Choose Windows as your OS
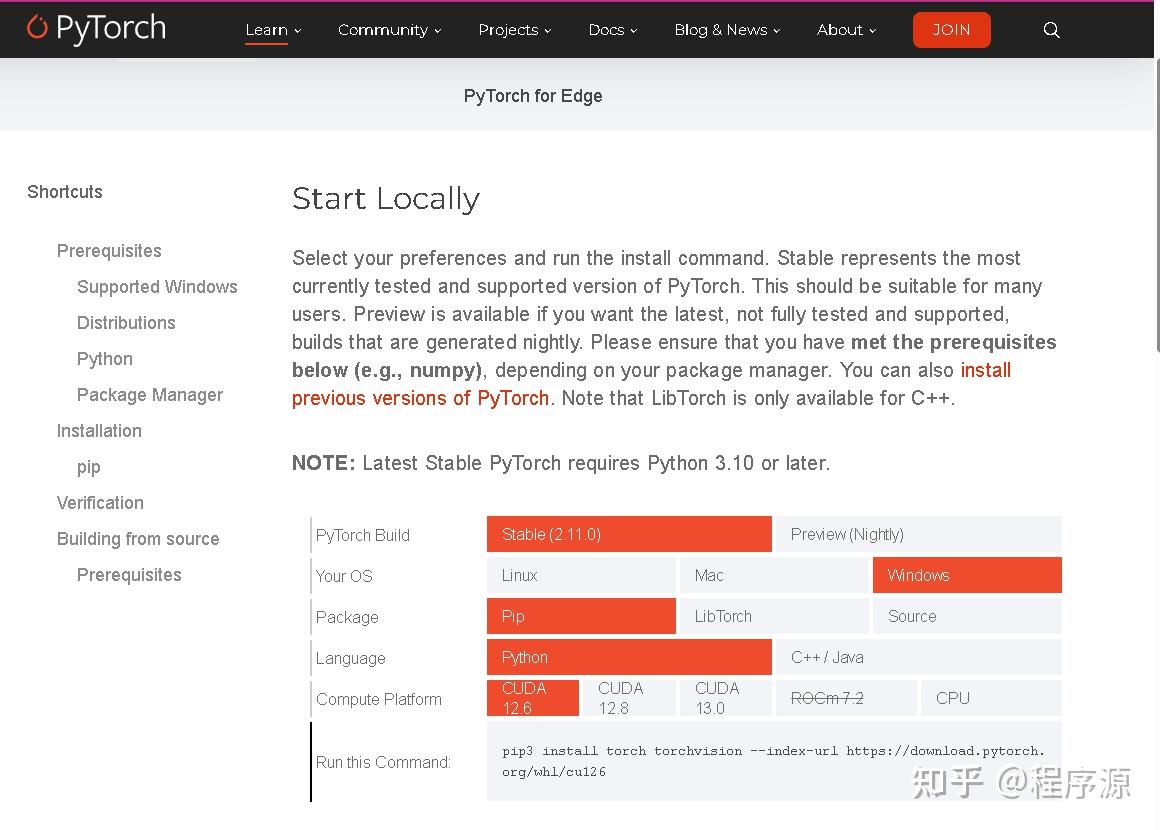1160x830 pixels. click(x=967, y=575)
